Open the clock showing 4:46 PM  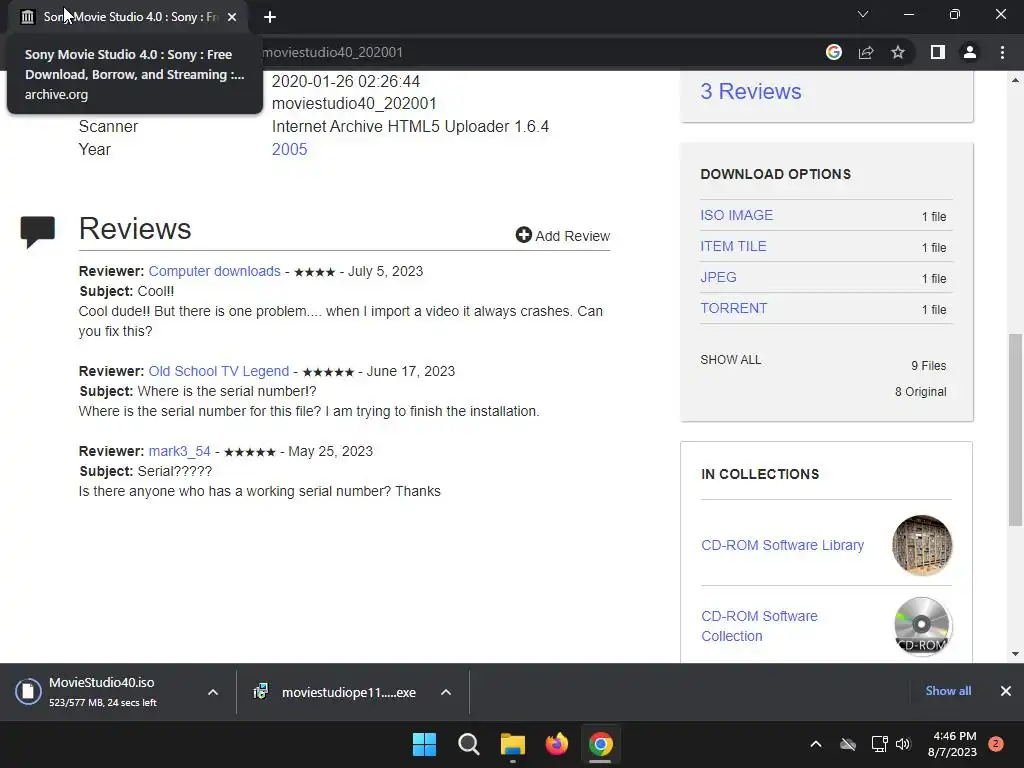tap(953, 744)
